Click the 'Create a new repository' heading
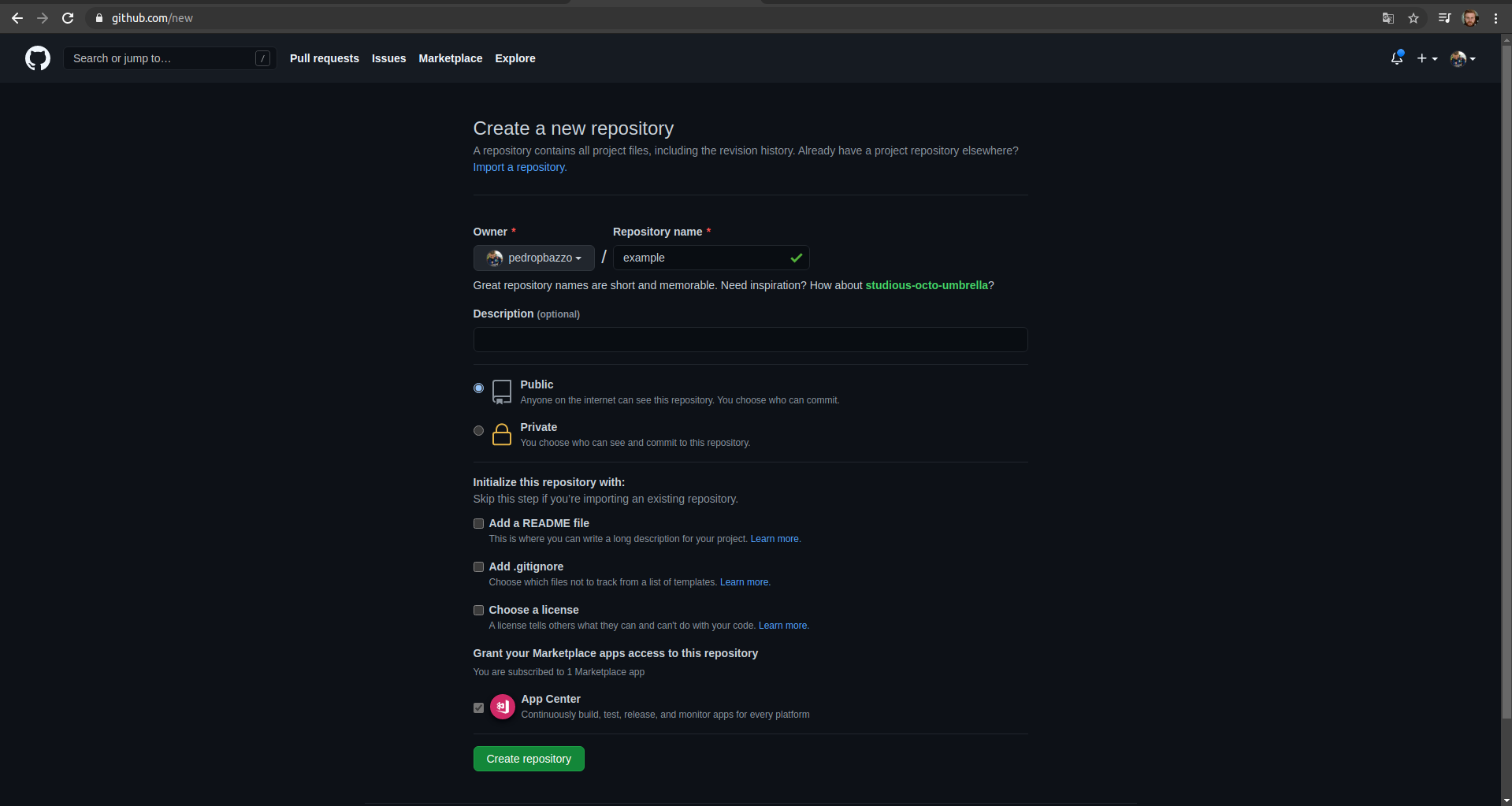 coord(574,128)
